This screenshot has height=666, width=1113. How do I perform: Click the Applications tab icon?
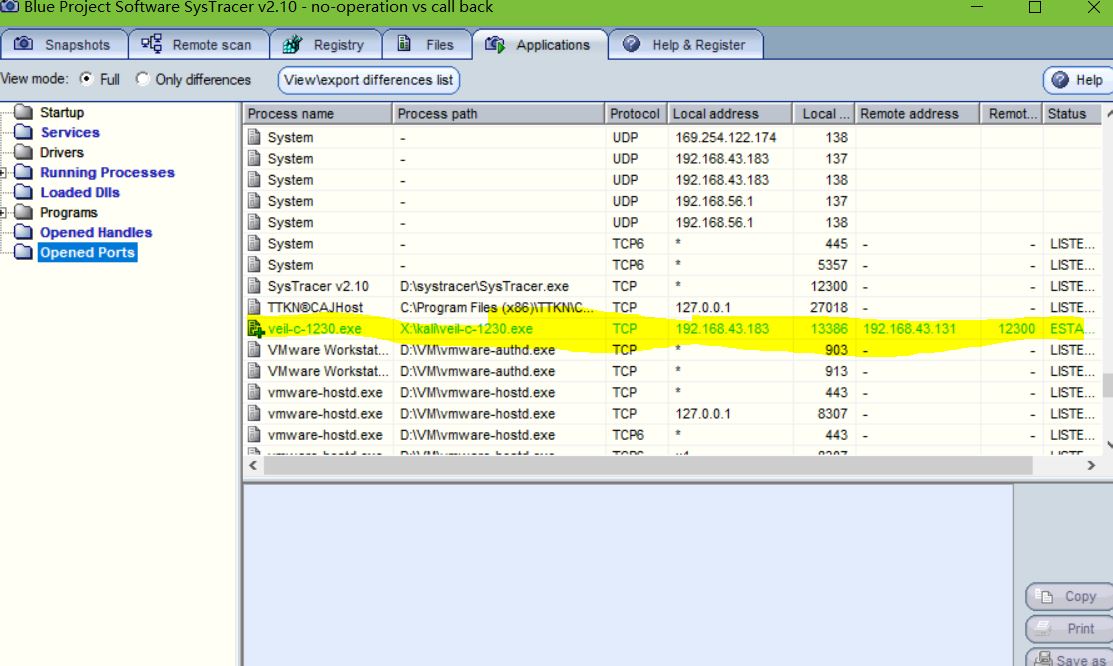(495, 44)
